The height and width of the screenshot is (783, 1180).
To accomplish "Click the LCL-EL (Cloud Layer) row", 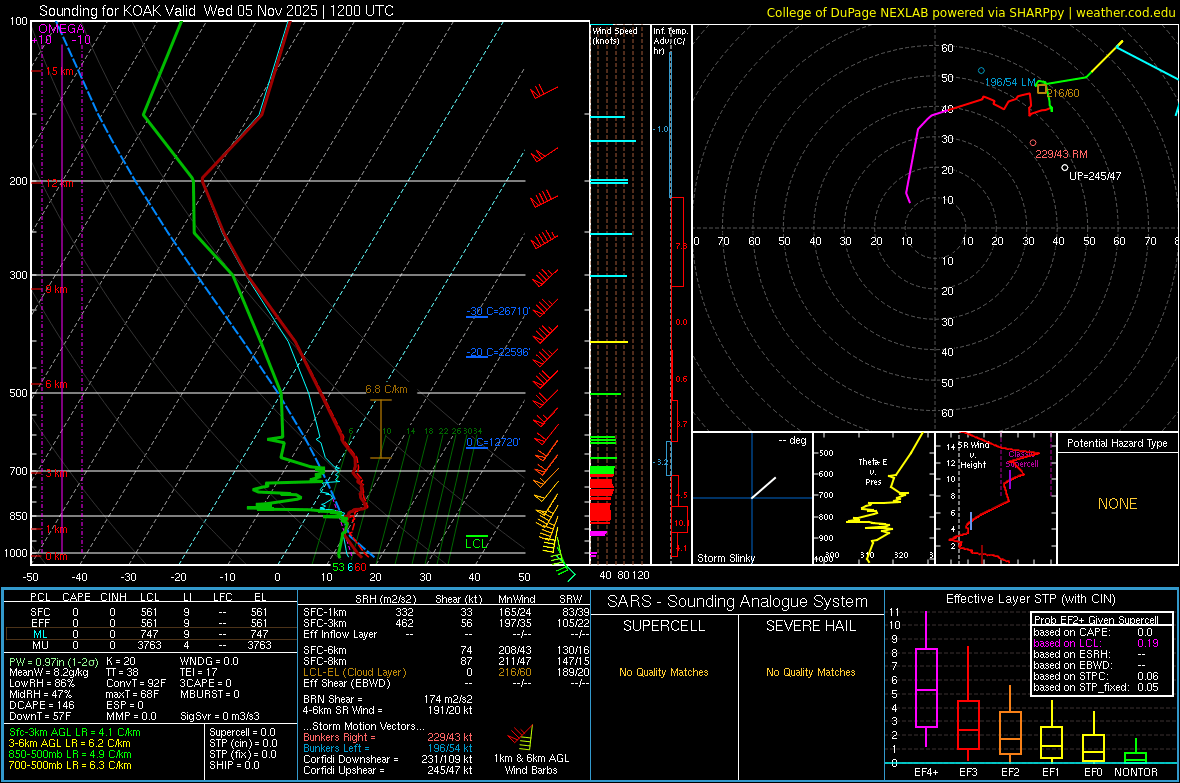I will (446, 672).
